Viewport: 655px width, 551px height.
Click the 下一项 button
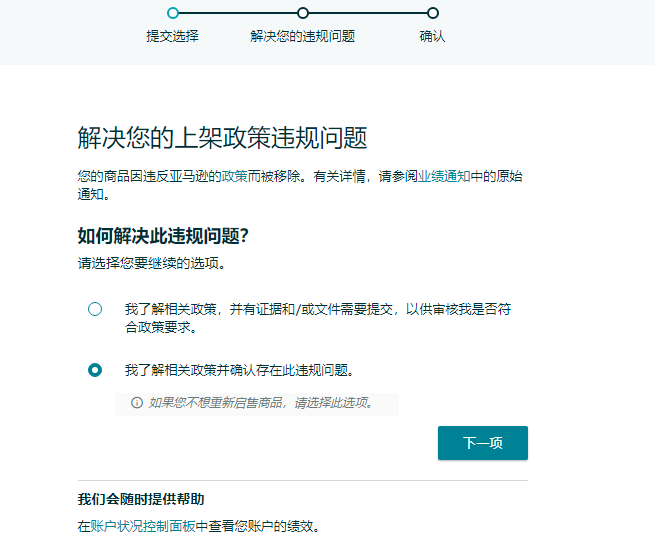point(483,443)
